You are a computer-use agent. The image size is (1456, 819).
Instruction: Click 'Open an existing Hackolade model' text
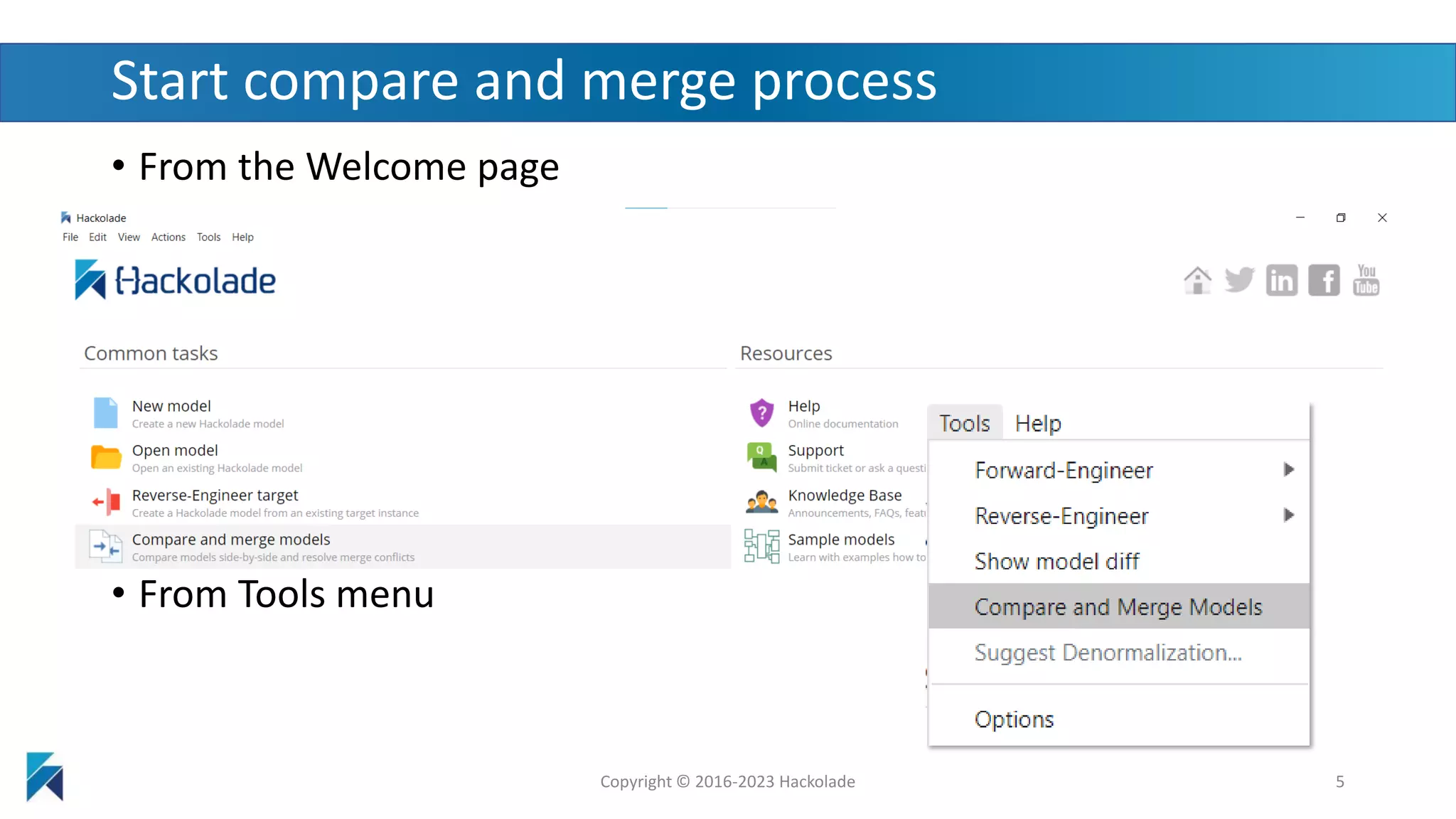click(217, 468)
